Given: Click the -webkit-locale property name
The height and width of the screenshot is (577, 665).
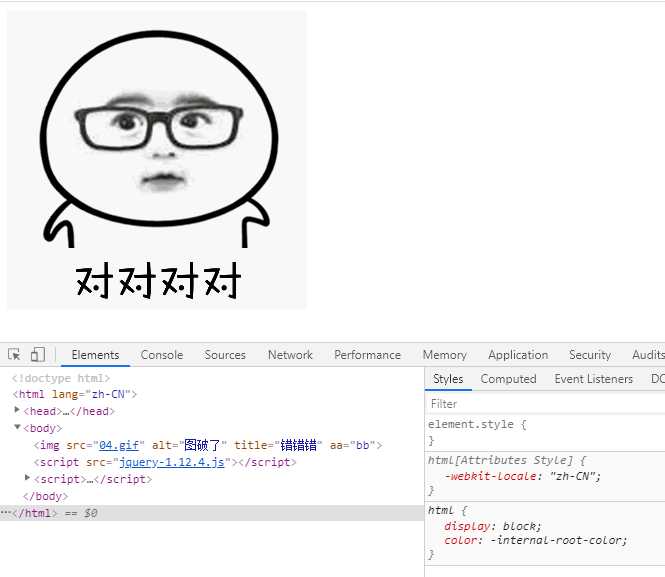Looking at the screenshot, I should point(491,476).
